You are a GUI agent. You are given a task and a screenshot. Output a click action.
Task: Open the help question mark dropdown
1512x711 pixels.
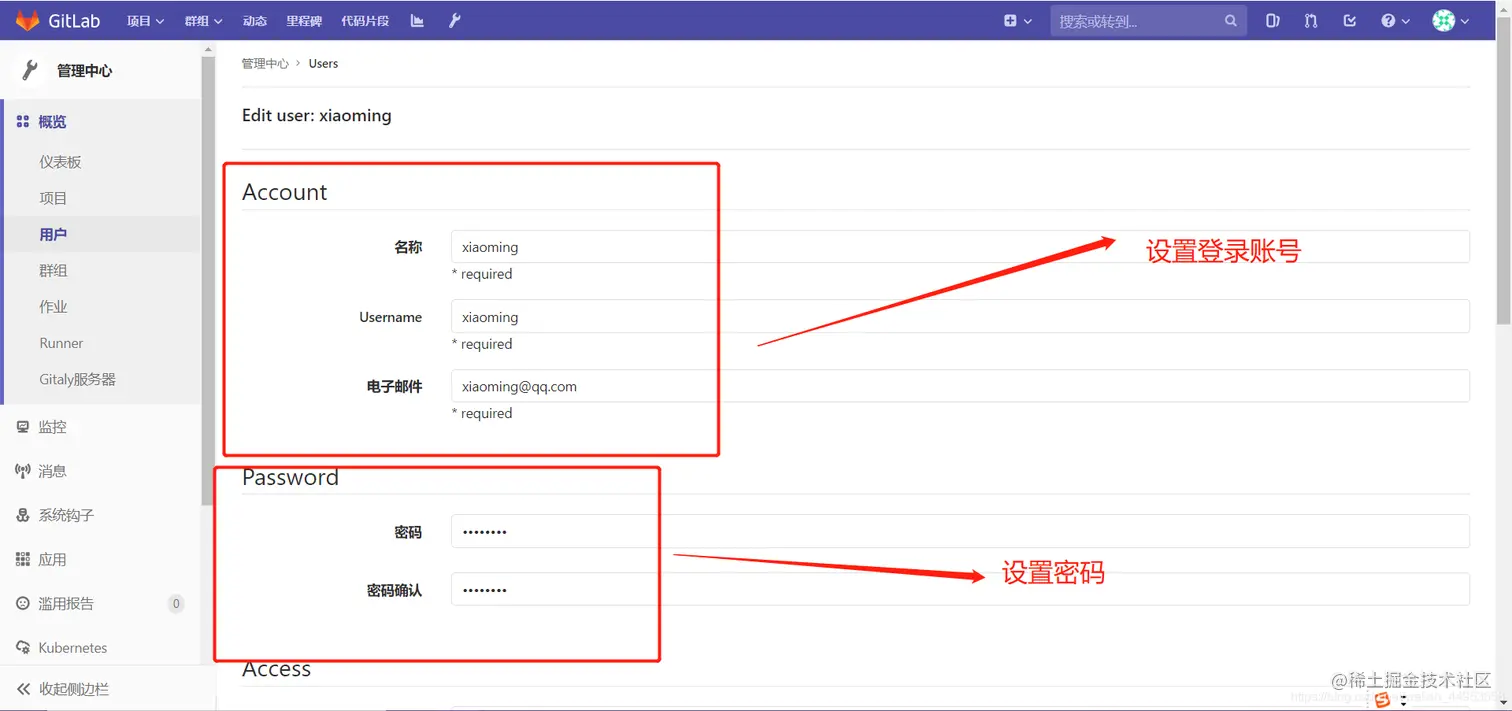click(x=1395, y=21)
